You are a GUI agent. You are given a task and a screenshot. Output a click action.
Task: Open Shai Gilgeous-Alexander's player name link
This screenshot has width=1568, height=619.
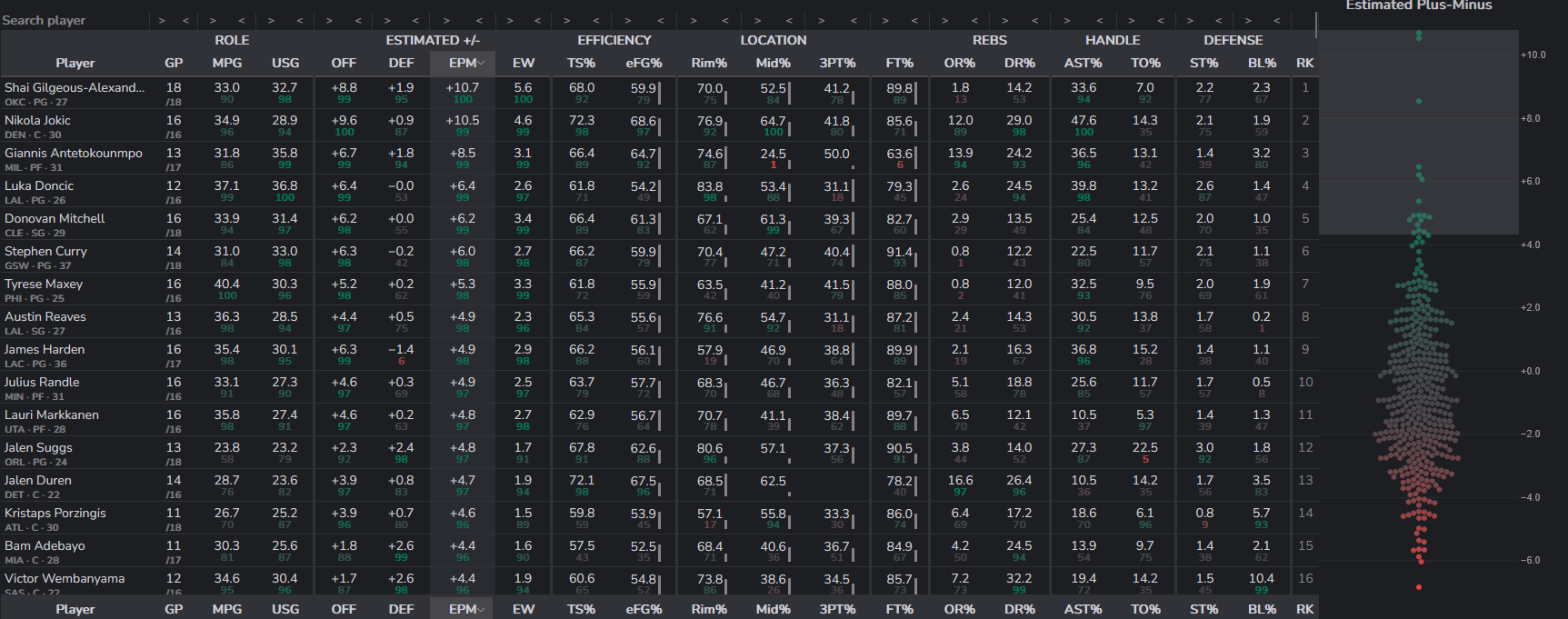[x=74, y=87]
